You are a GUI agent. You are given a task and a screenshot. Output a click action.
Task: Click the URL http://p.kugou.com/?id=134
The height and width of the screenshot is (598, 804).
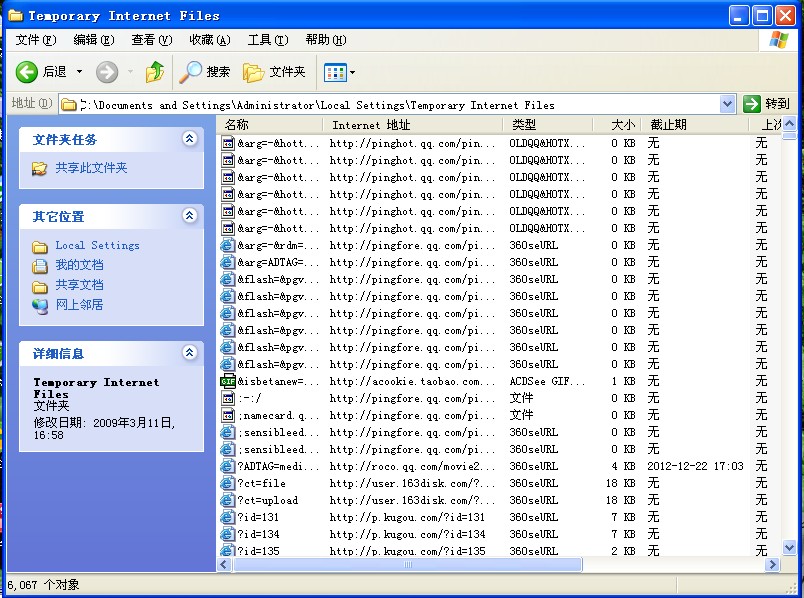407,534
